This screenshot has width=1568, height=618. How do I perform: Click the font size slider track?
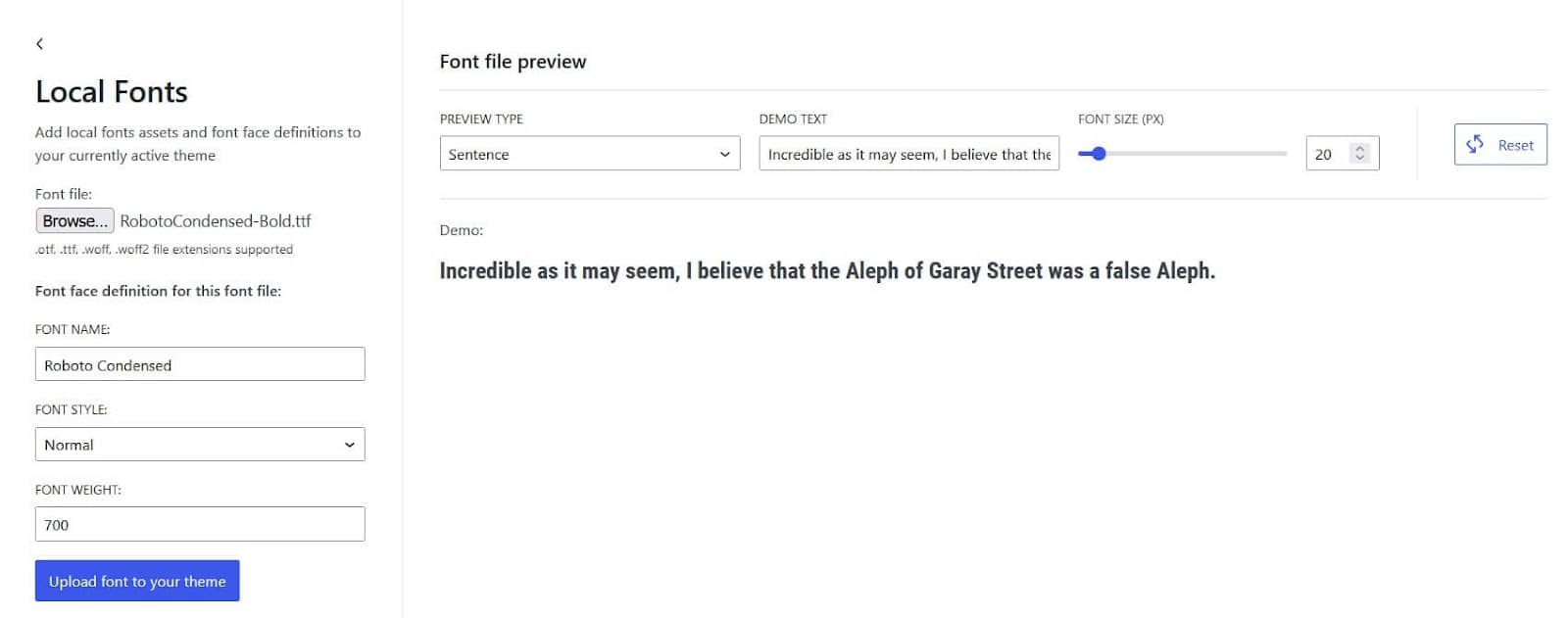pos(1183,154)
